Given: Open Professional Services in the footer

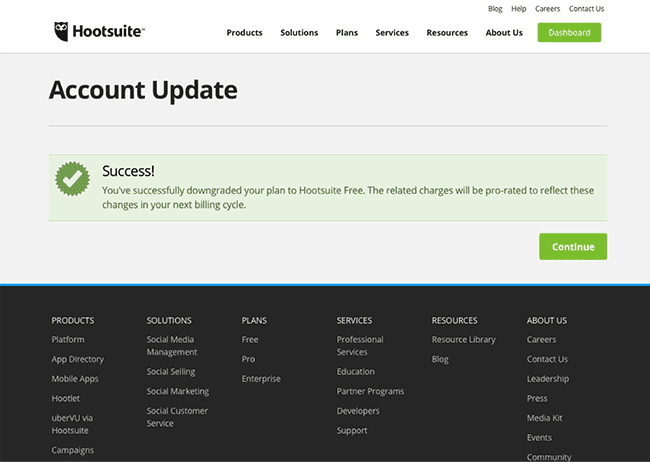Looking at the screenshot, I should (x=360, y=345).
